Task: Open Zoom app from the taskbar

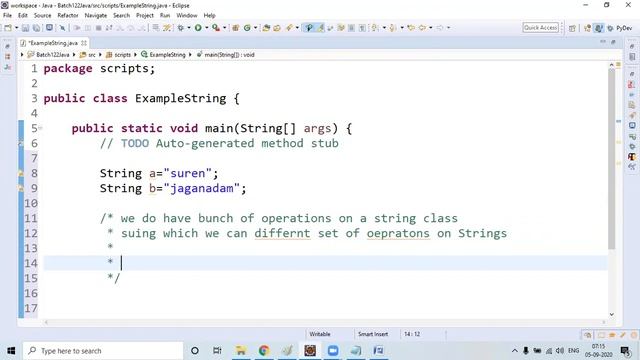Action: click(333, 351)
